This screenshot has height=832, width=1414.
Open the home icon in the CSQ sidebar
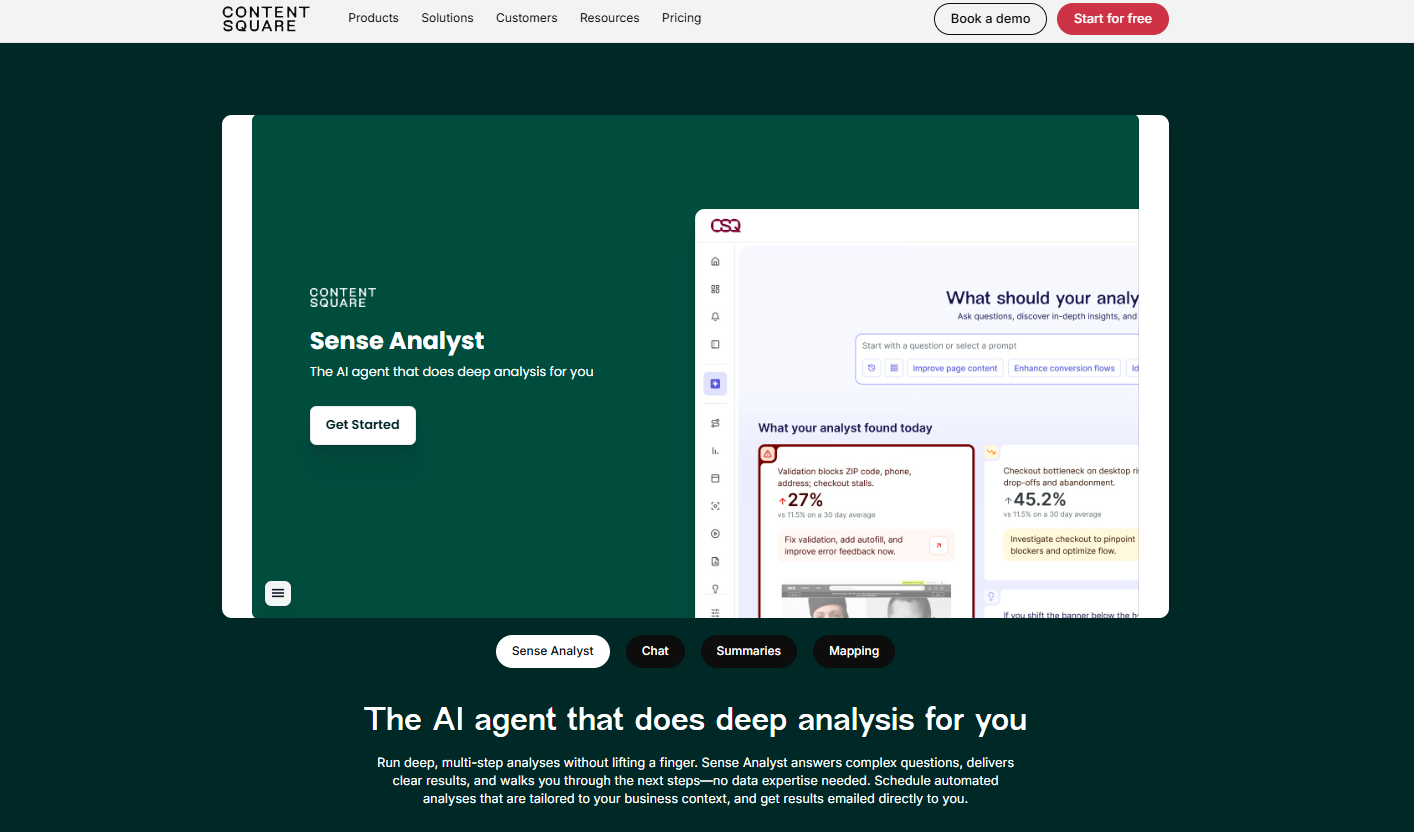coord(715,262)
